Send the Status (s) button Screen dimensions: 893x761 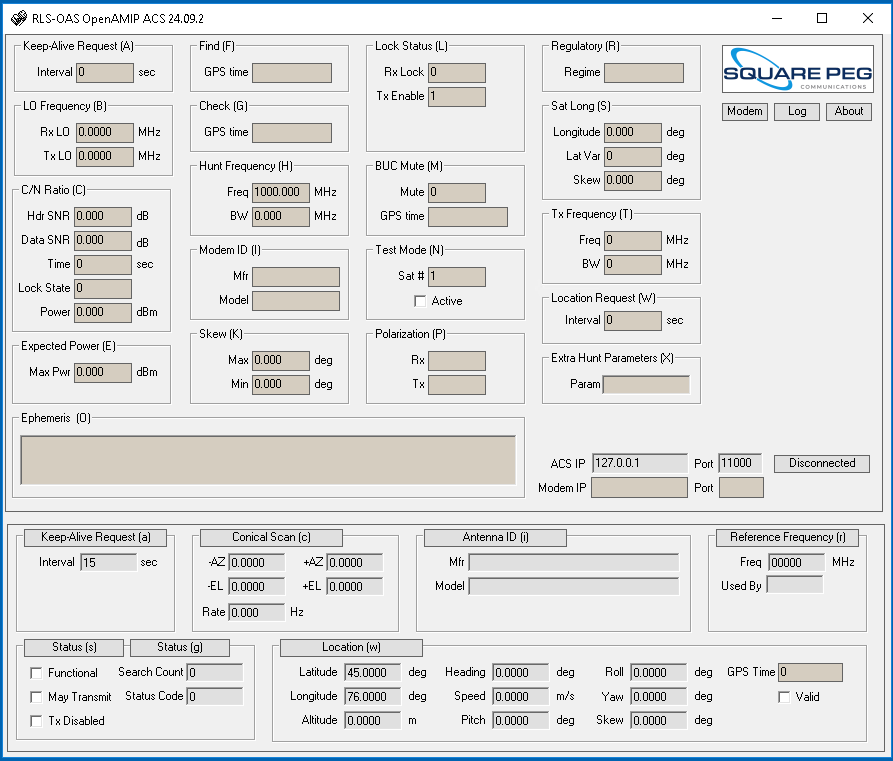[74, 648]
